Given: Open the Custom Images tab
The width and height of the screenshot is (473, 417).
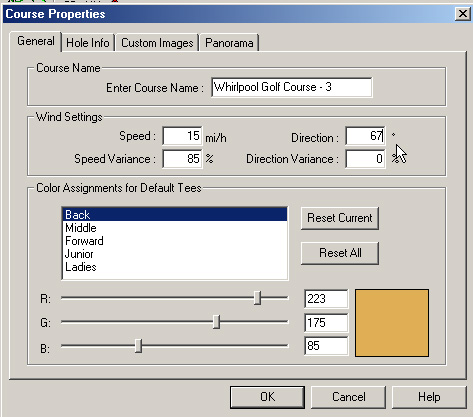Looking at the screenshot, I should tap(157, 43).
